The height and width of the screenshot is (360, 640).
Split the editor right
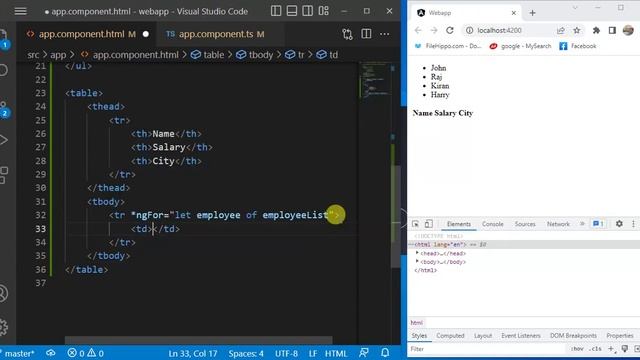[x=367, y=34]
